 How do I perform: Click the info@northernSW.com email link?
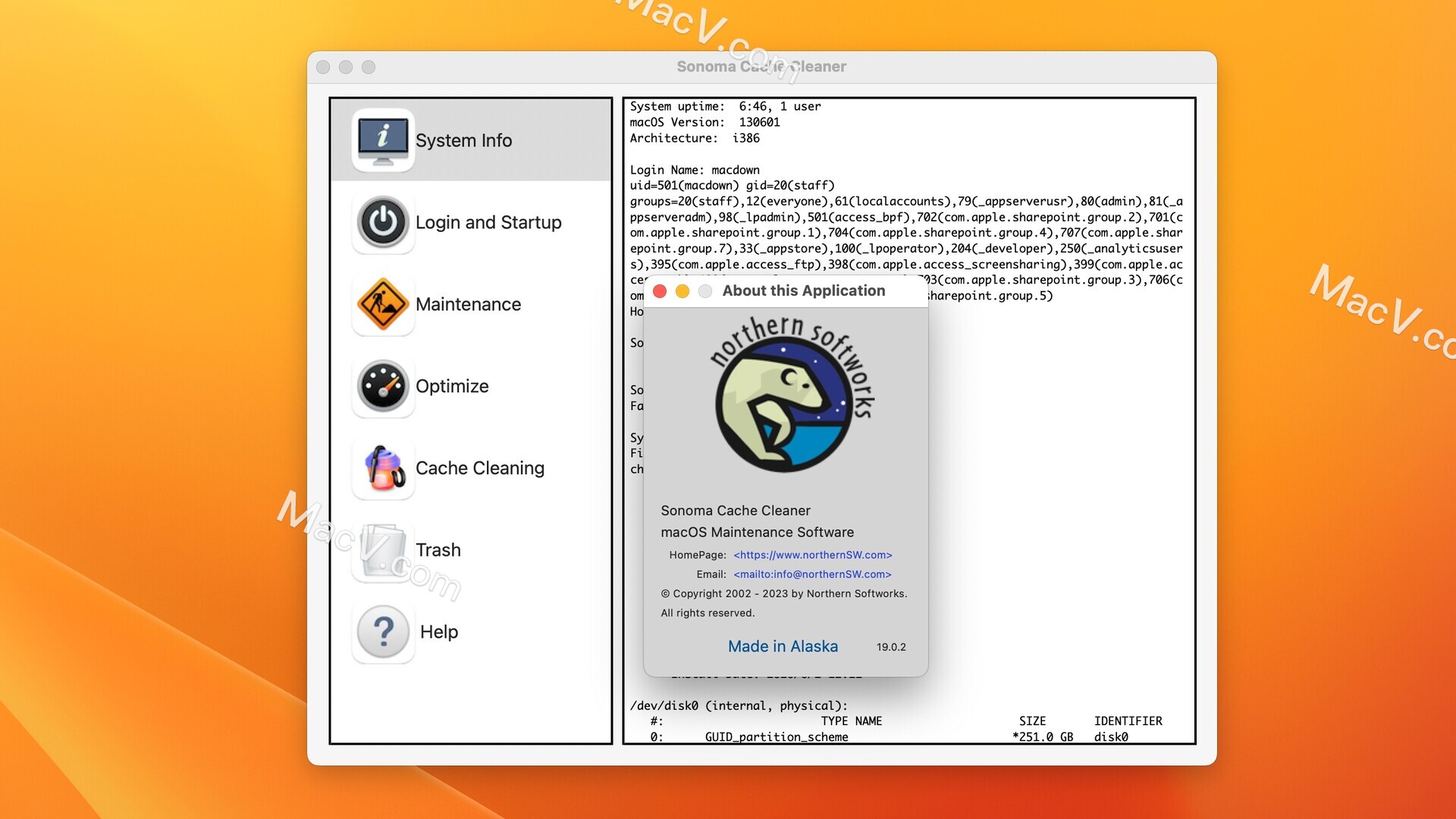coord(812,574)
